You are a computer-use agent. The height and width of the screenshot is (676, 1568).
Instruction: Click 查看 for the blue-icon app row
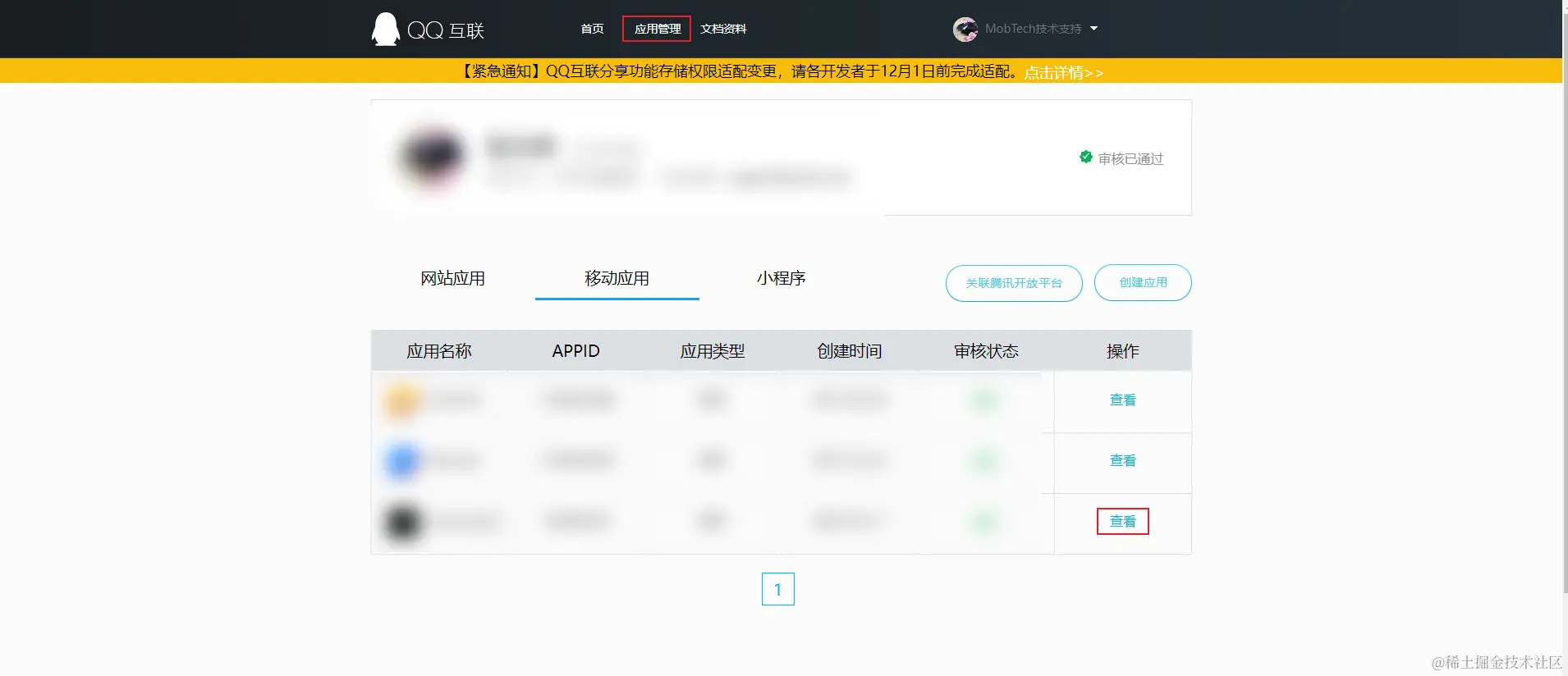pos(1122,461)
